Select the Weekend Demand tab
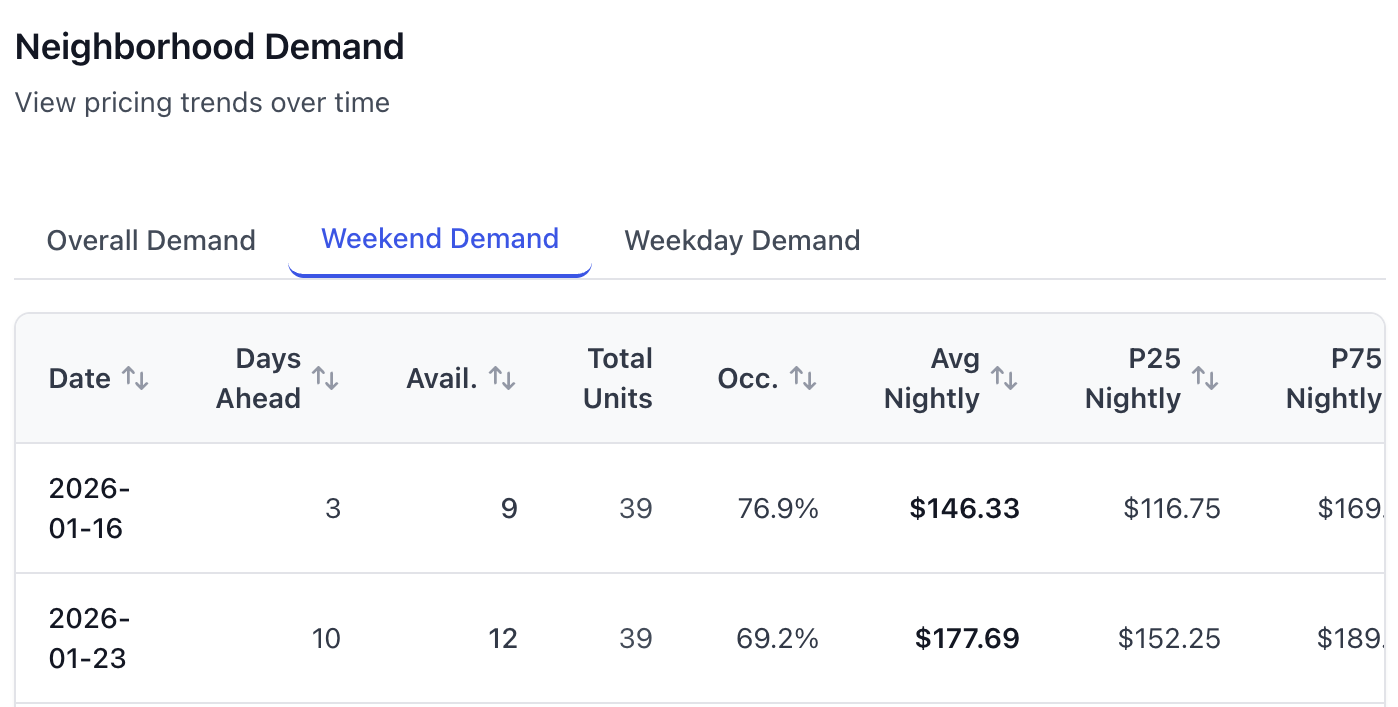Viewport: 1398px width, 707px height. point(440,239)
